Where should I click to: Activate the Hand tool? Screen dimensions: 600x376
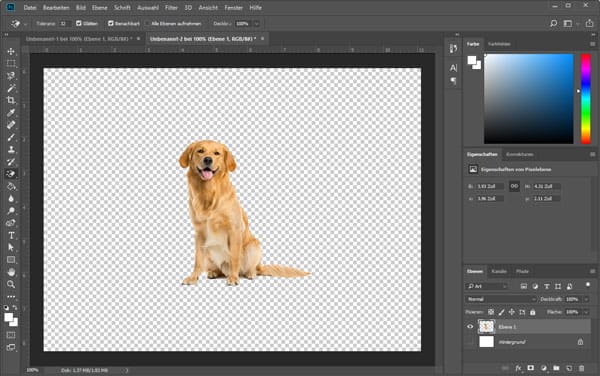pyautogui.click(x=11, y=272)
